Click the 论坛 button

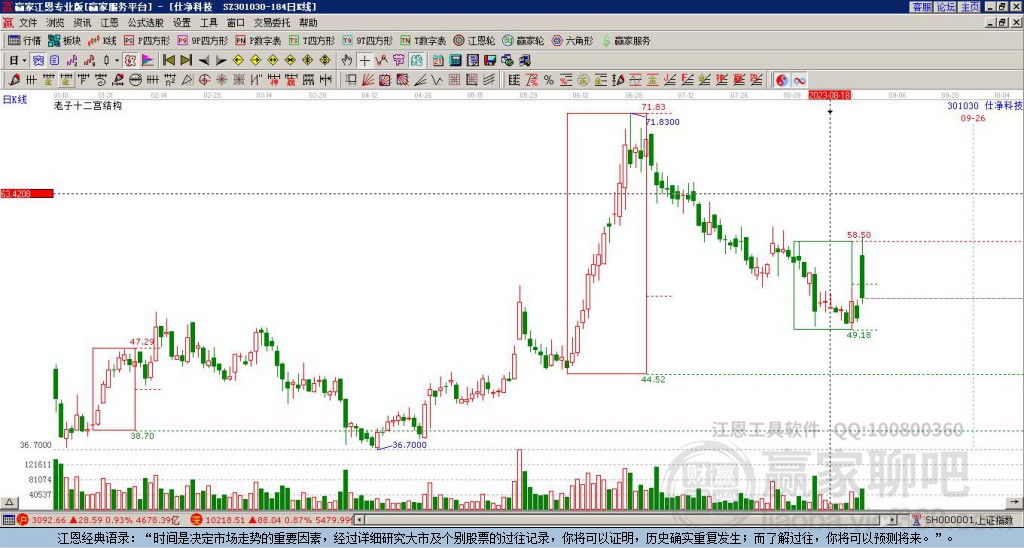point(946,7)
